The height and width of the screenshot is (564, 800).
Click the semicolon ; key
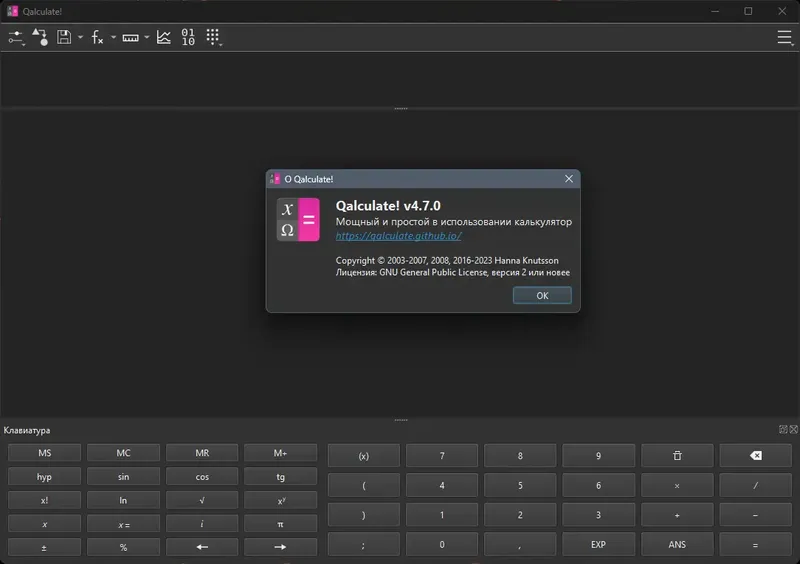click(364, 545)
